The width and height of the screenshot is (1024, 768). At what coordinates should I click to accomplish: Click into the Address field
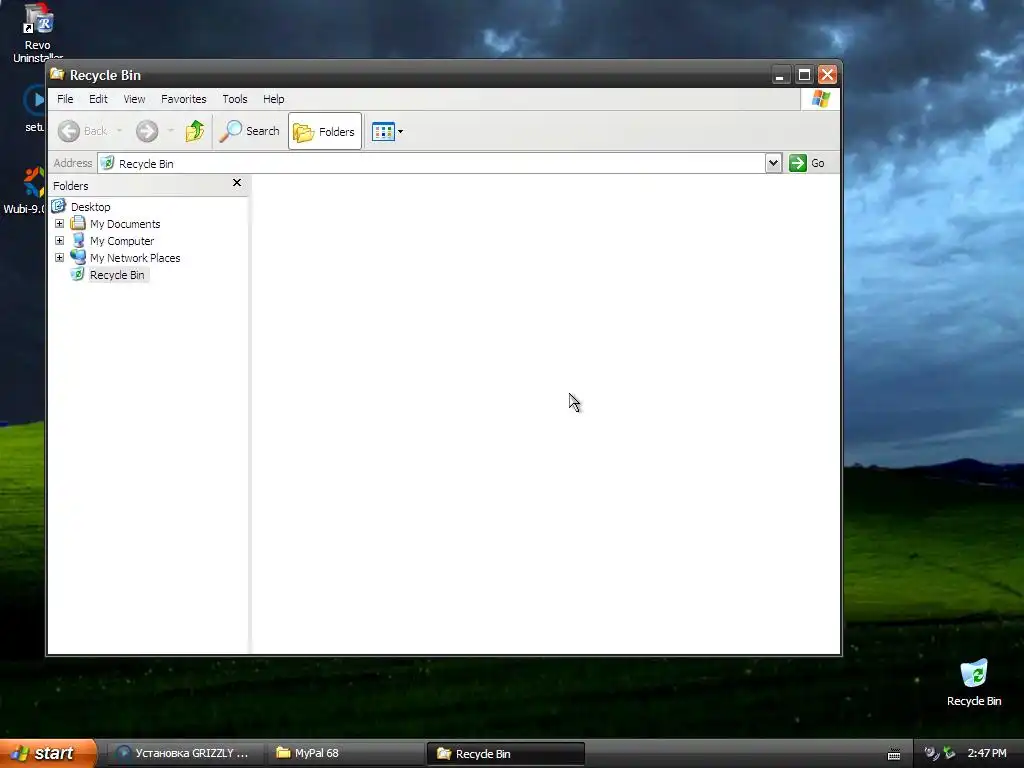[x=432, y=163]
